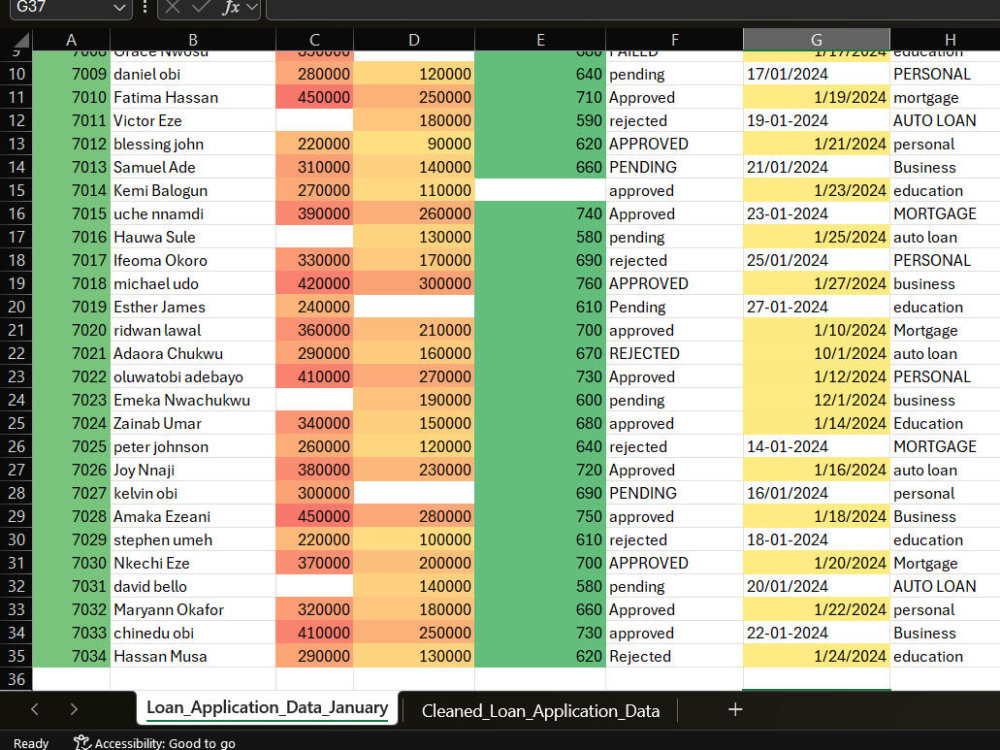Select REJECTED status for Adaora Chukwu
Image resolution: width=1000 pixels, height=750 pixels.
[674, 353]
